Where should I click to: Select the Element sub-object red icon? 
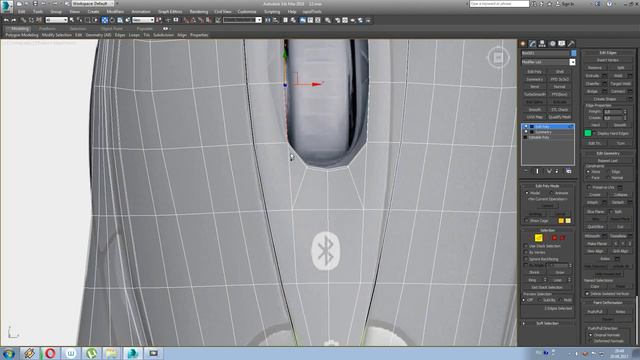coord(562,238)
